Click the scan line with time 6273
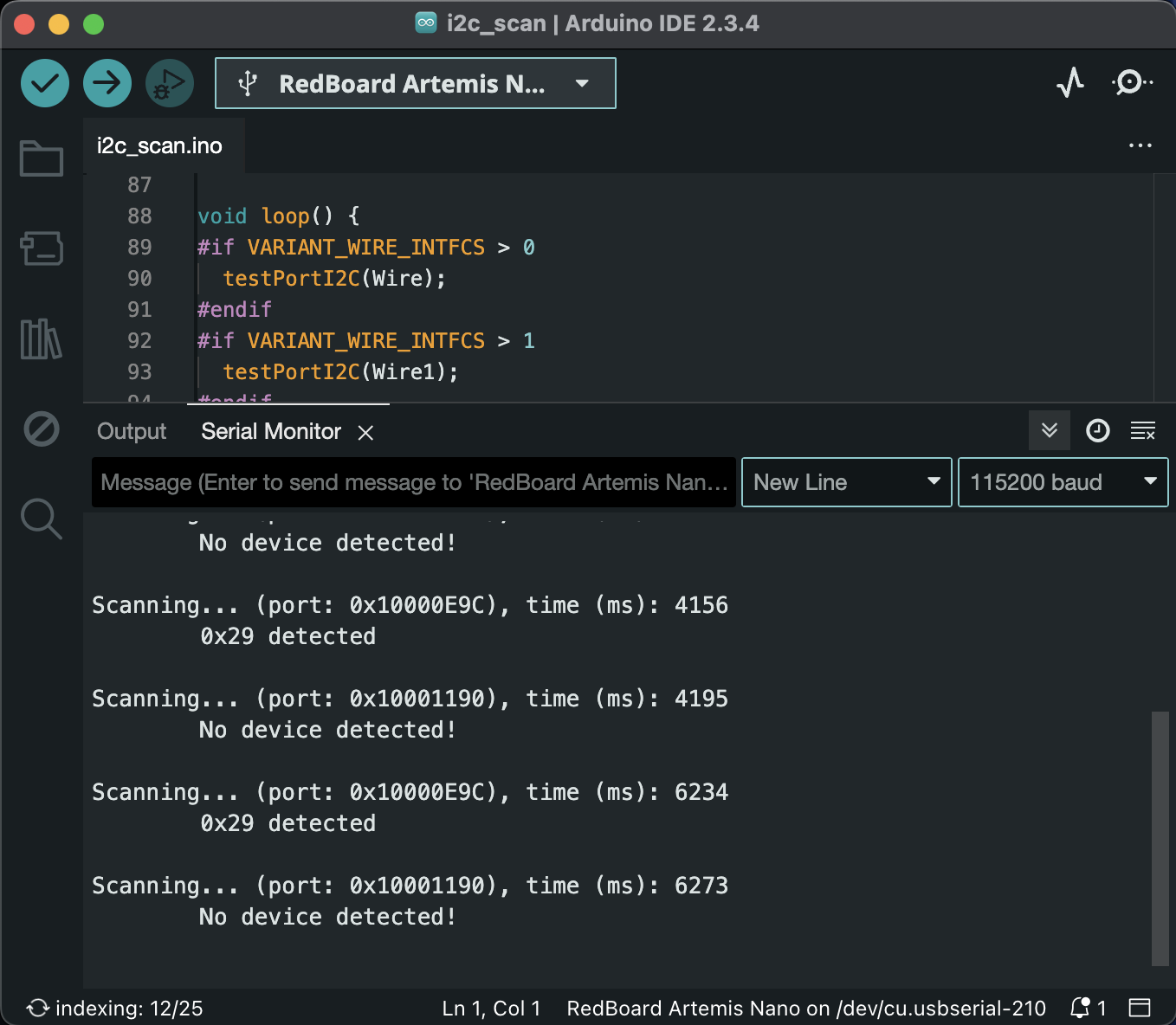The width and height of the screenshot is (1176, 1025). click(x=410, y=886)
